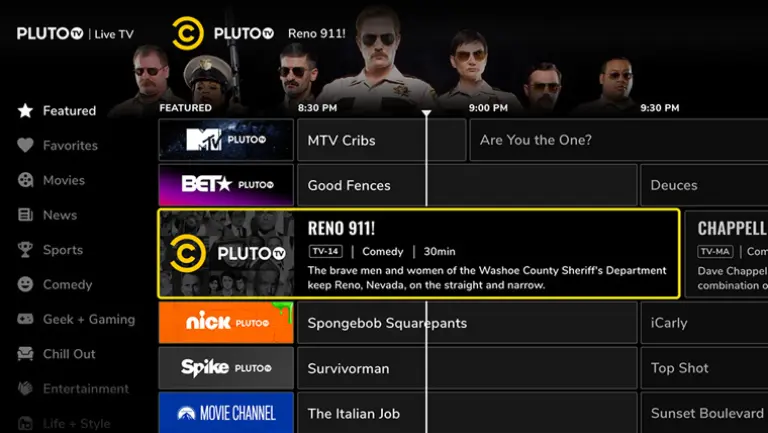Go to the Life + Style category

(64, 423)
